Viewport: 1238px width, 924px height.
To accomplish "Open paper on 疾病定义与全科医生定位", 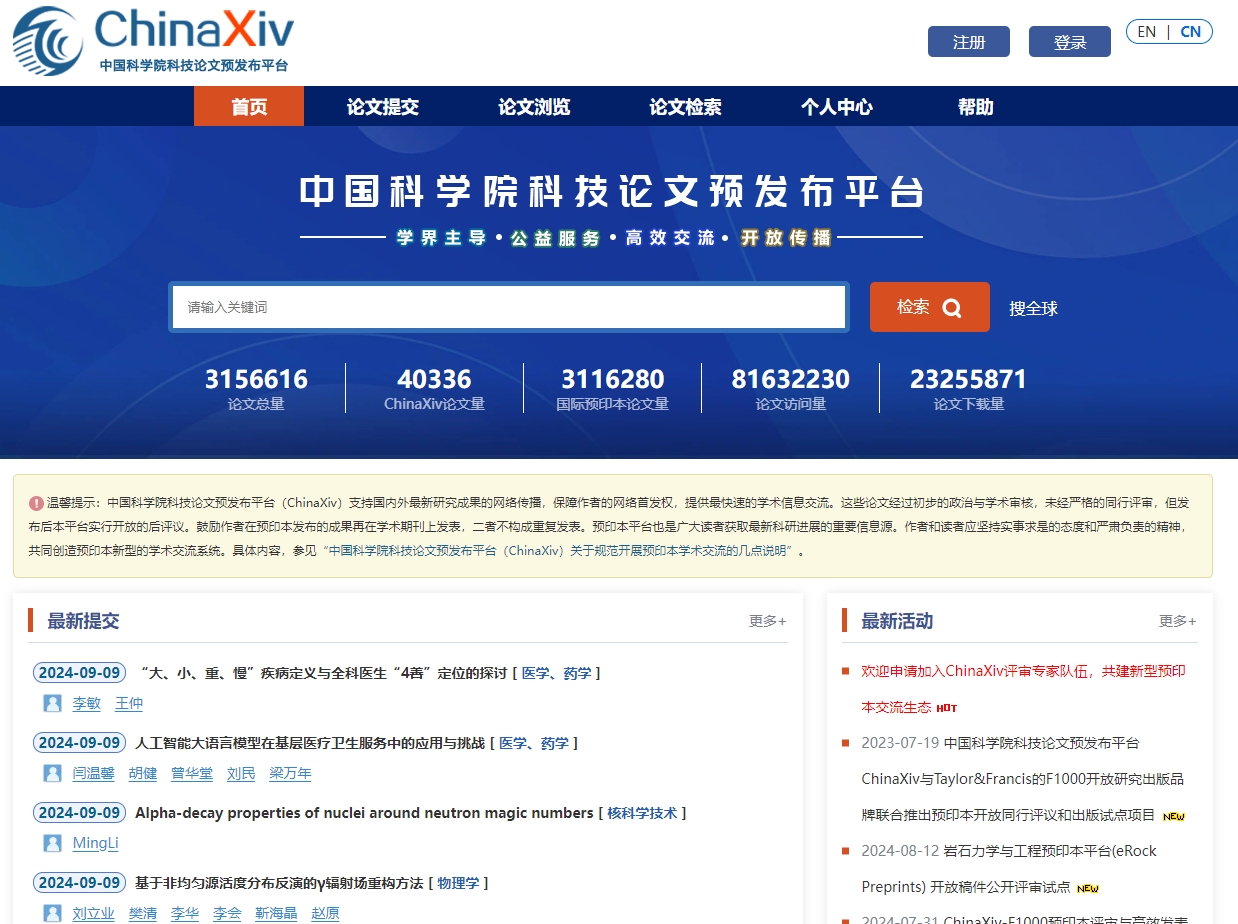I will (324, 673).
